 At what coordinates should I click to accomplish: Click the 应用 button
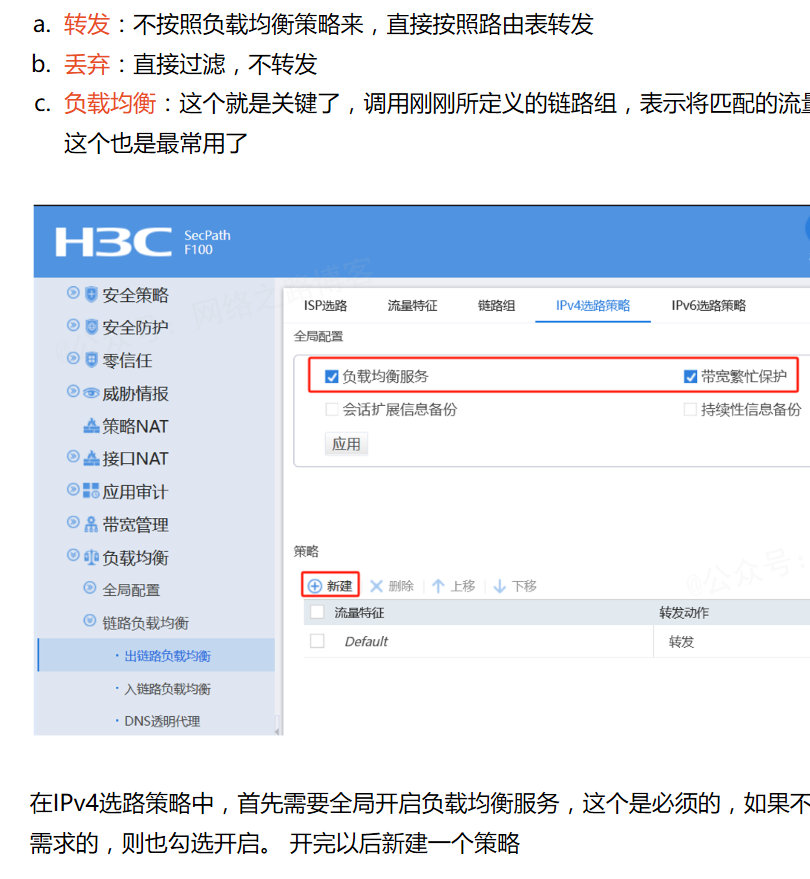(x=346, y=444)
